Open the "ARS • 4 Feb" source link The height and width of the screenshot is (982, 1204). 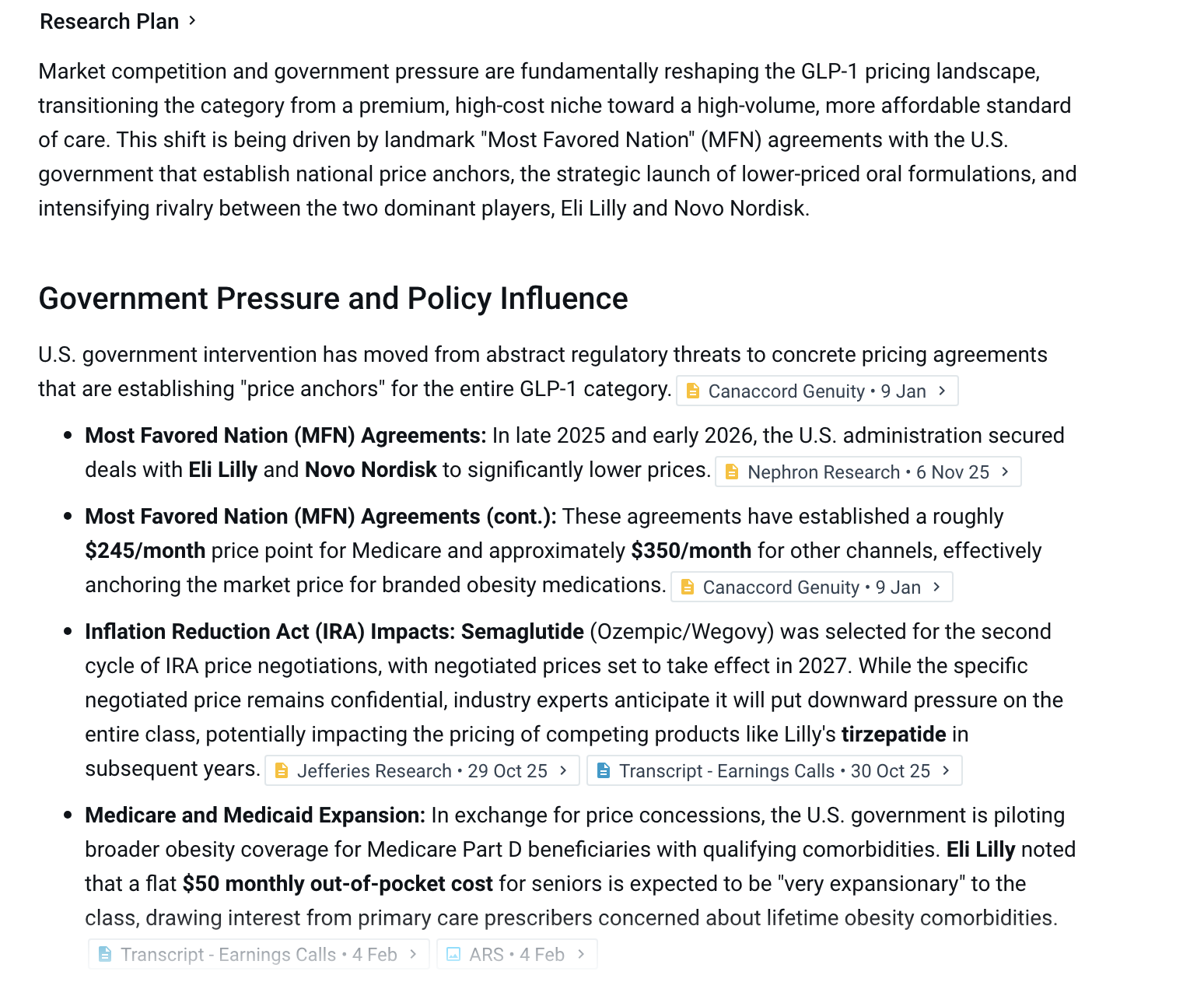point(516,955)
